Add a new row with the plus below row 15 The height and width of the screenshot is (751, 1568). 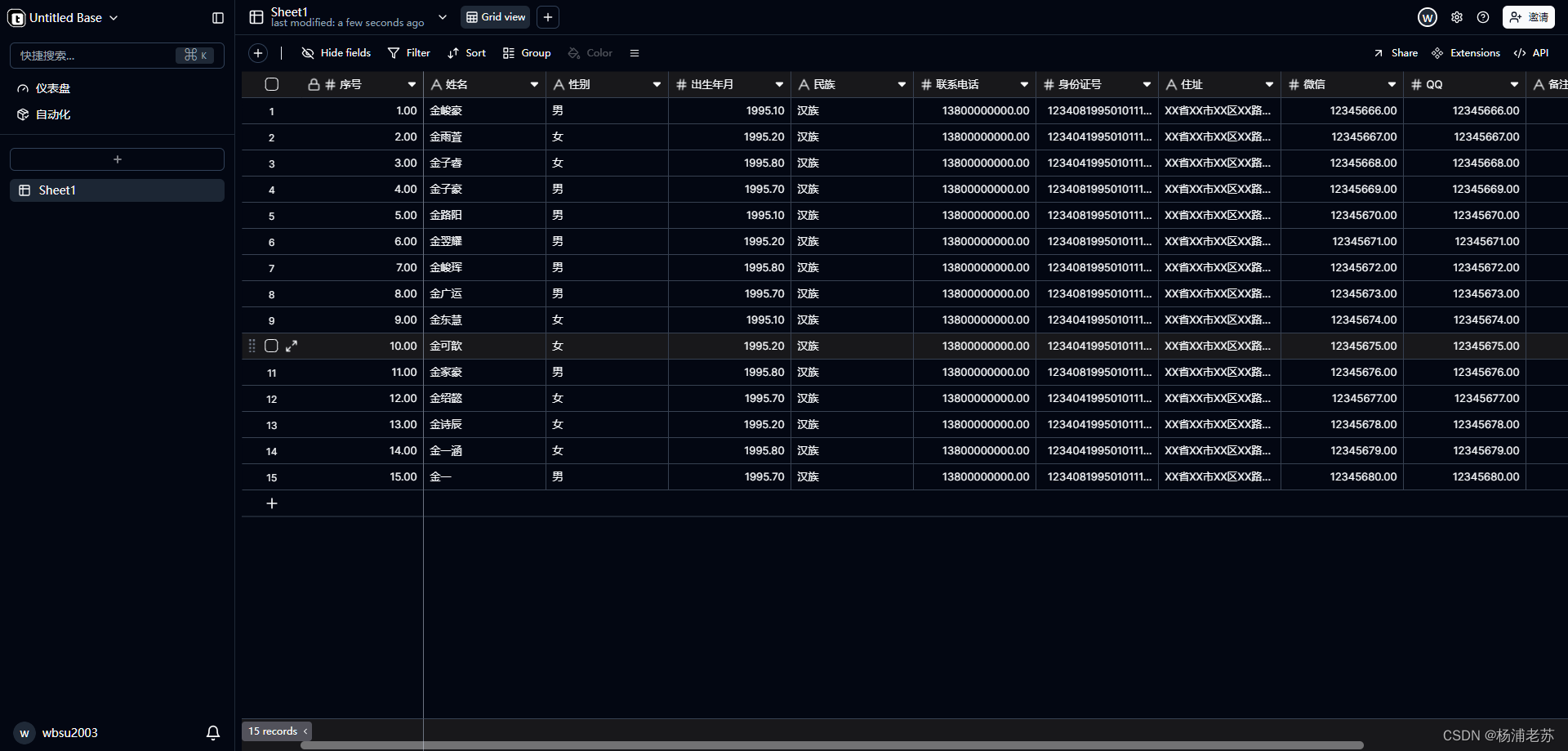(272, 503)
